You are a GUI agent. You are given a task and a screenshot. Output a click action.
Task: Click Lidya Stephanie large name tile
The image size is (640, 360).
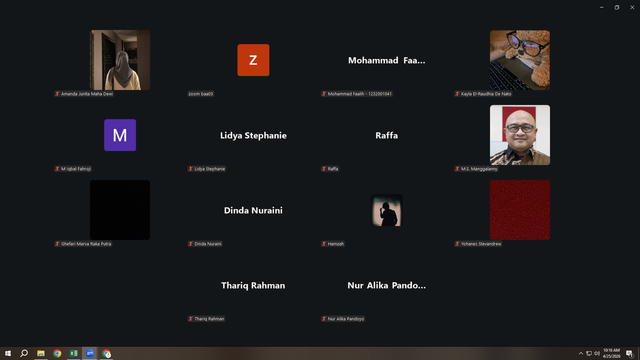click(253, 136)
